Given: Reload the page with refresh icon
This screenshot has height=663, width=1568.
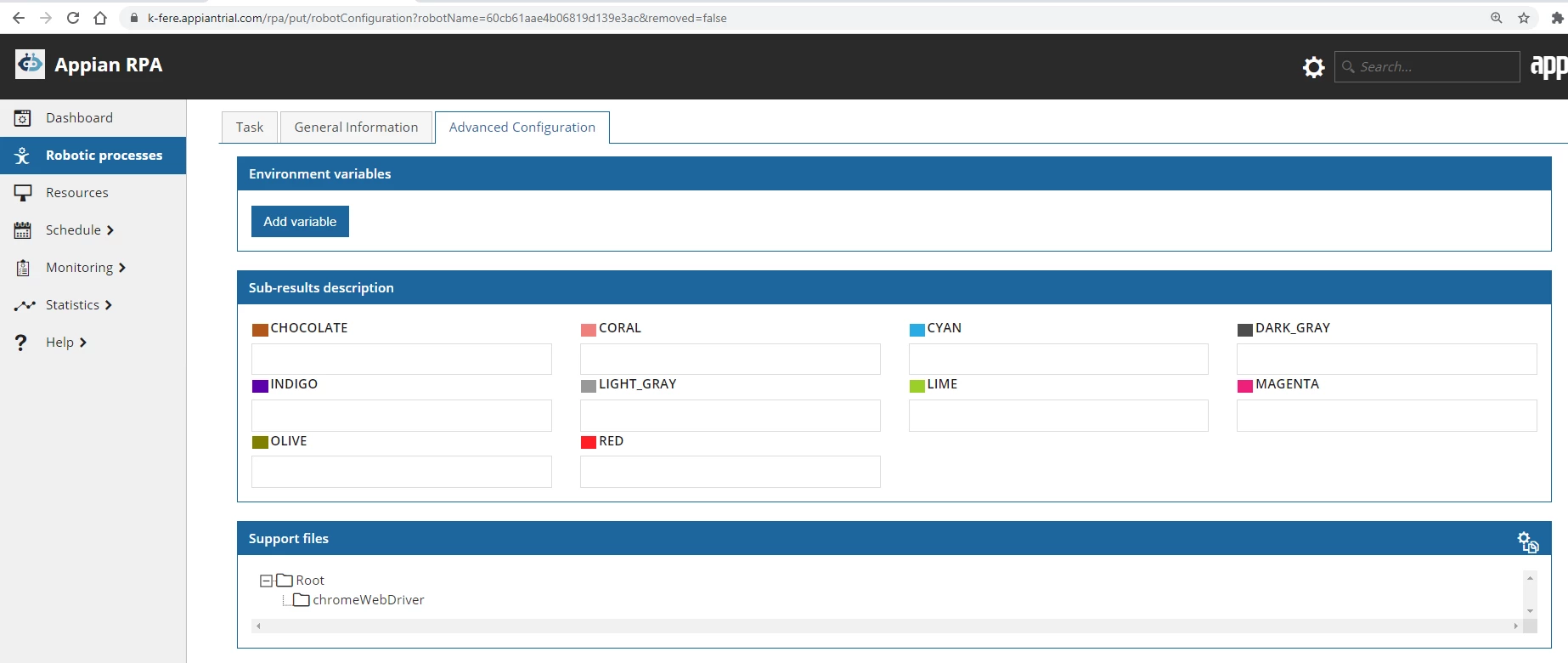Looking at the screenshot, I should pyautogui.click(x=73, y=18).
